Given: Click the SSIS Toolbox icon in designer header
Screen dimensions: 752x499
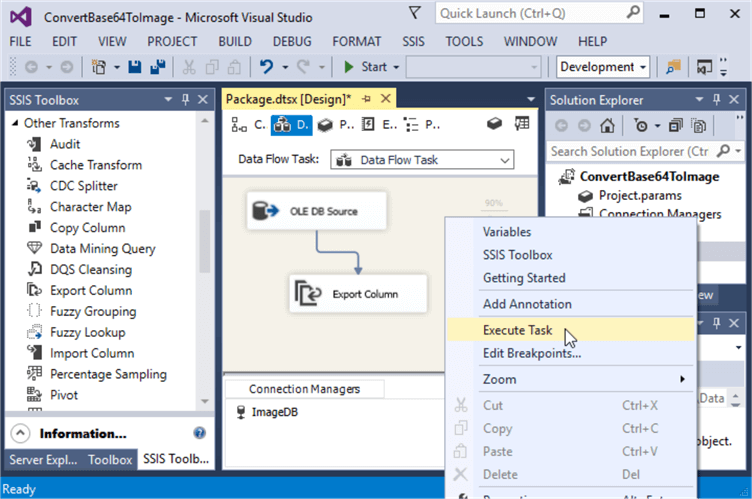Looking at the screenshot, I should 494,124.
